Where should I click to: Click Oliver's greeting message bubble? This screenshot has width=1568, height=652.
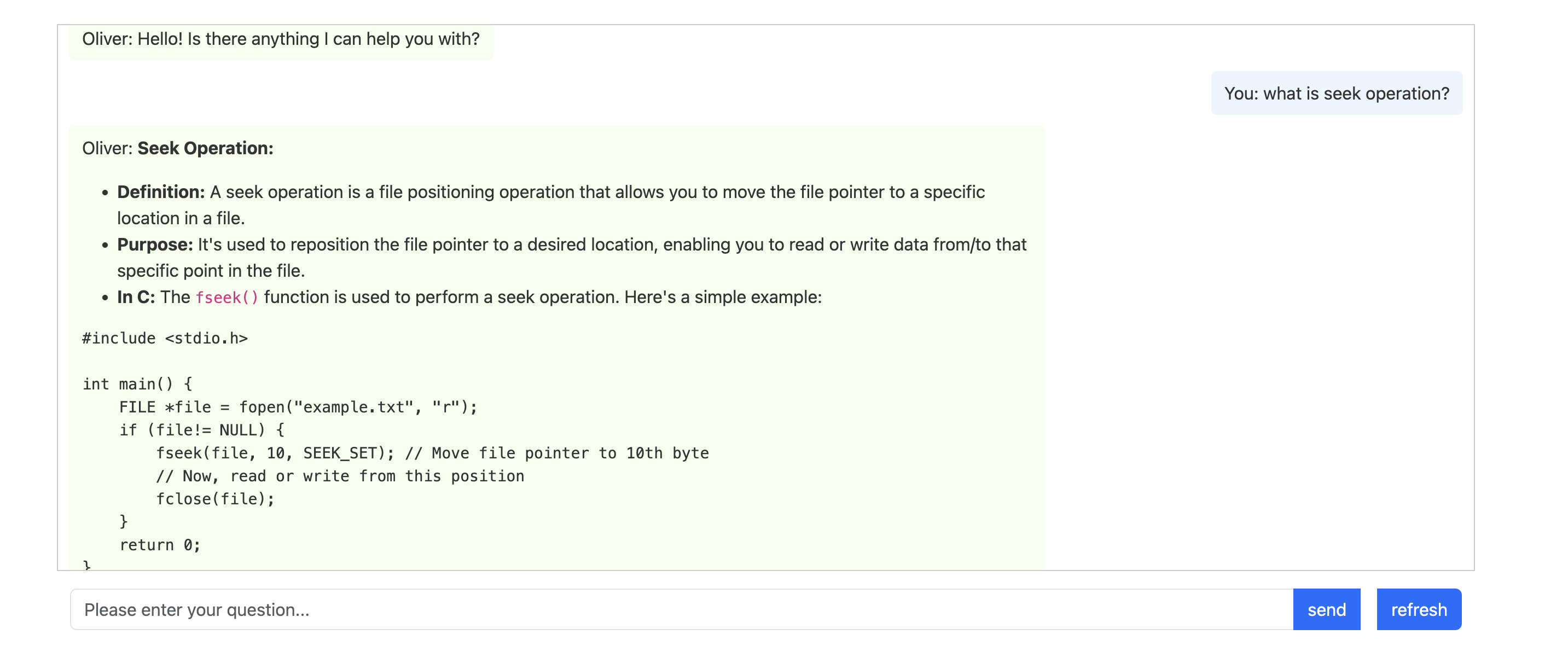coord(281,39)
